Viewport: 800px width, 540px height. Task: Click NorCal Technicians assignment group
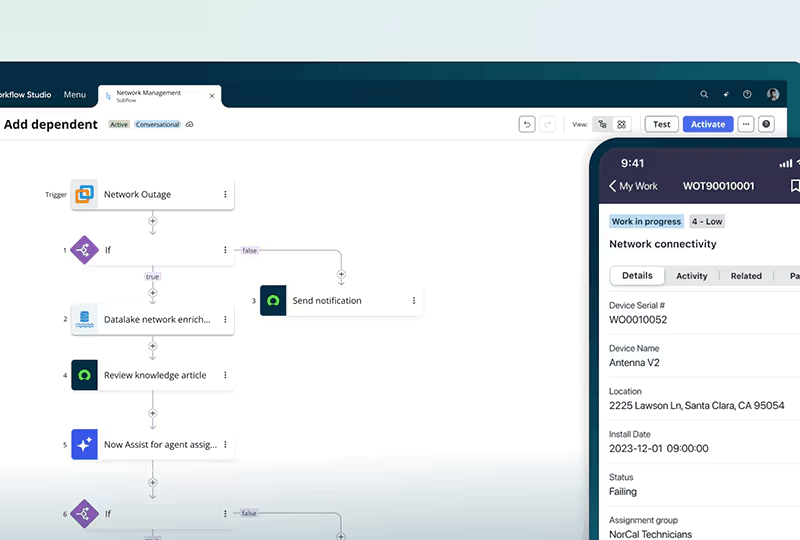(x=651, y=534)
